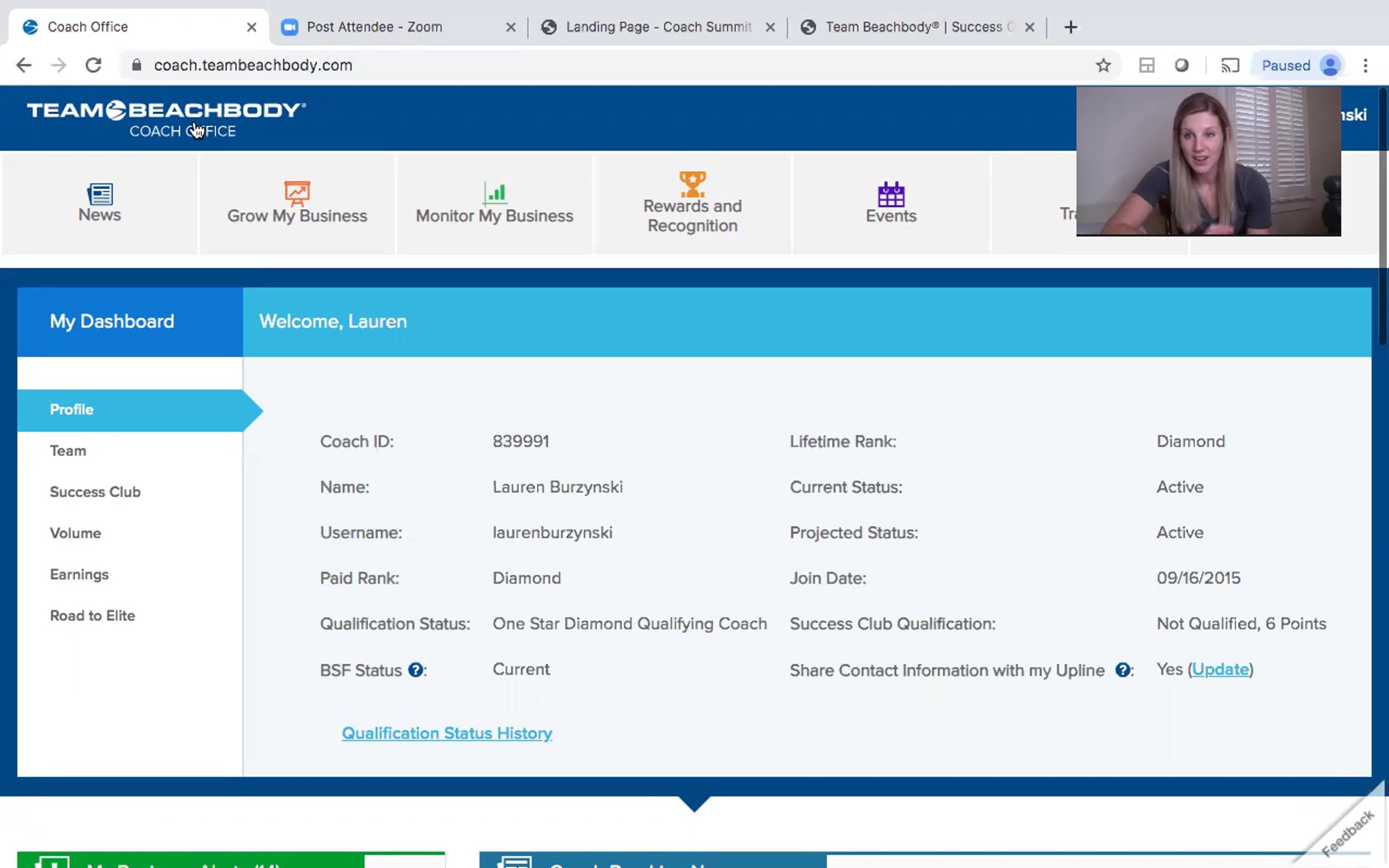Open Rewards and Recognition trophy icon

(692, 184)
